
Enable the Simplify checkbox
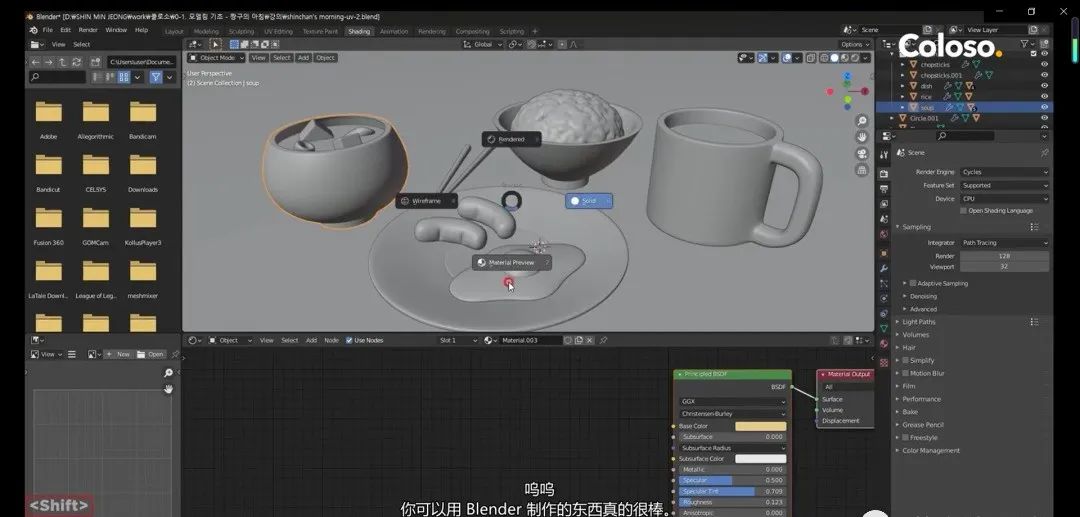coord(905,360)
